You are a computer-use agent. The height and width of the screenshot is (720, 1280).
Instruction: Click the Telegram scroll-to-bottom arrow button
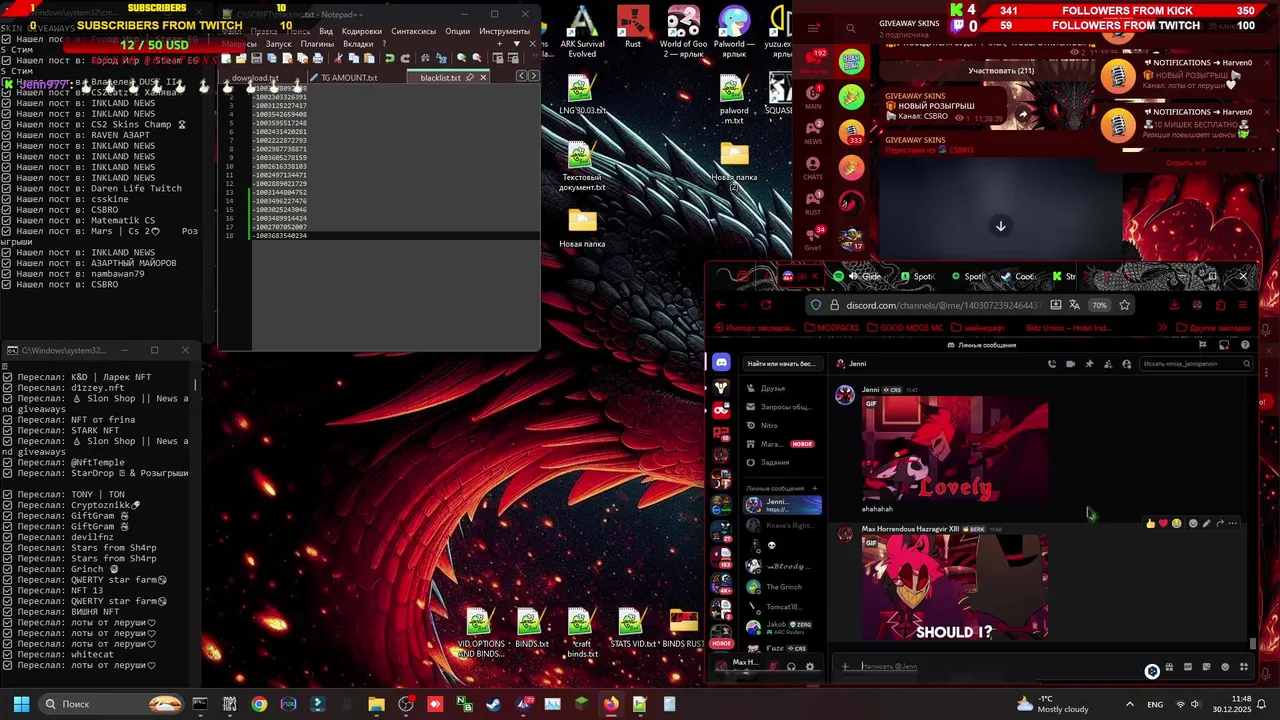pos(1000,226)
